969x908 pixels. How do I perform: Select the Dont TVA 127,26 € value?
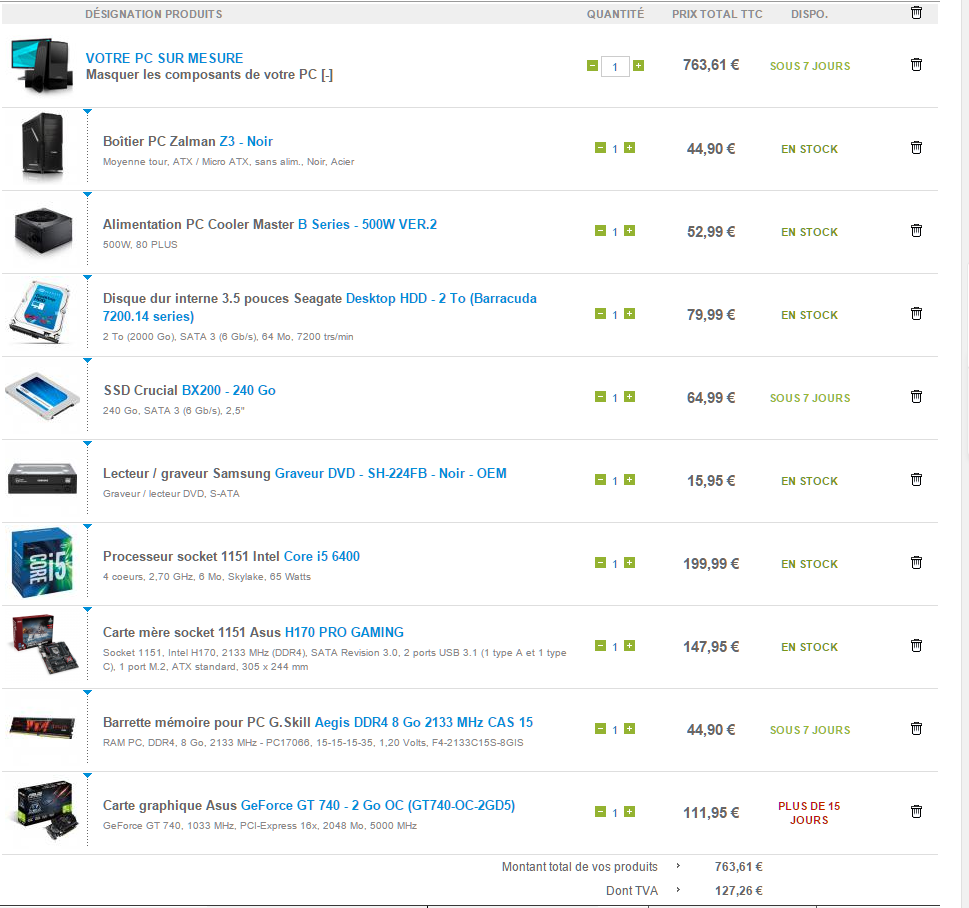[x=738, y=891]
